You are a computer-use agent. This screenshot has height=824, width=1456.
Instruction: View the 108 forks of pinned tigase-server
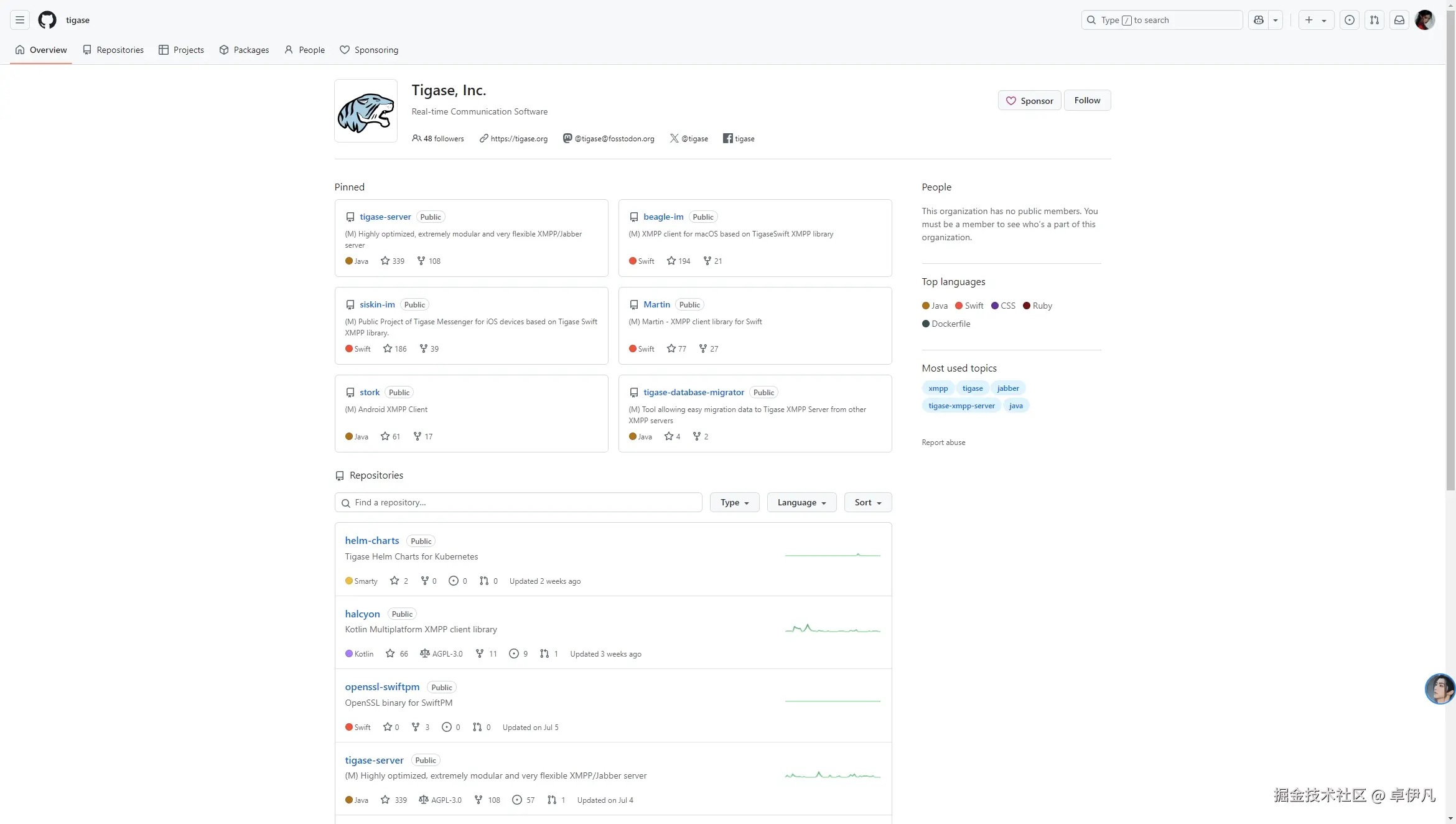(x=429, y=261)
